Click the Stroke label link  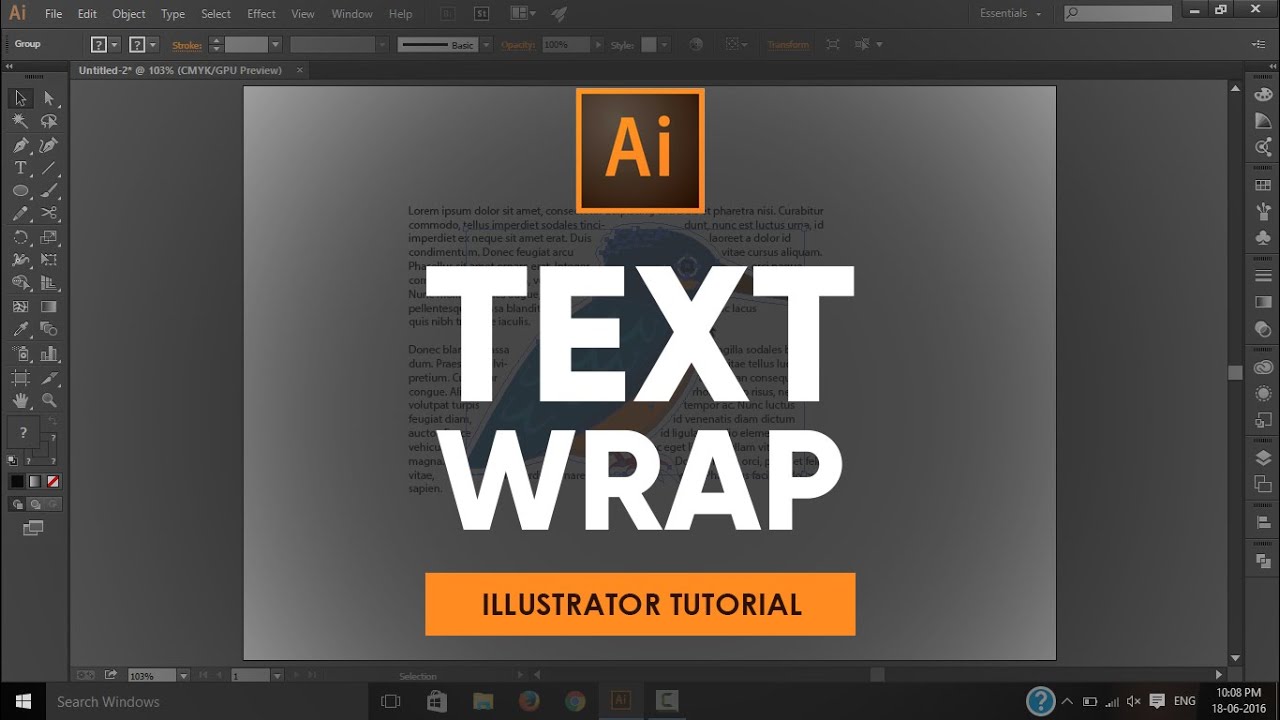point(186,45)
